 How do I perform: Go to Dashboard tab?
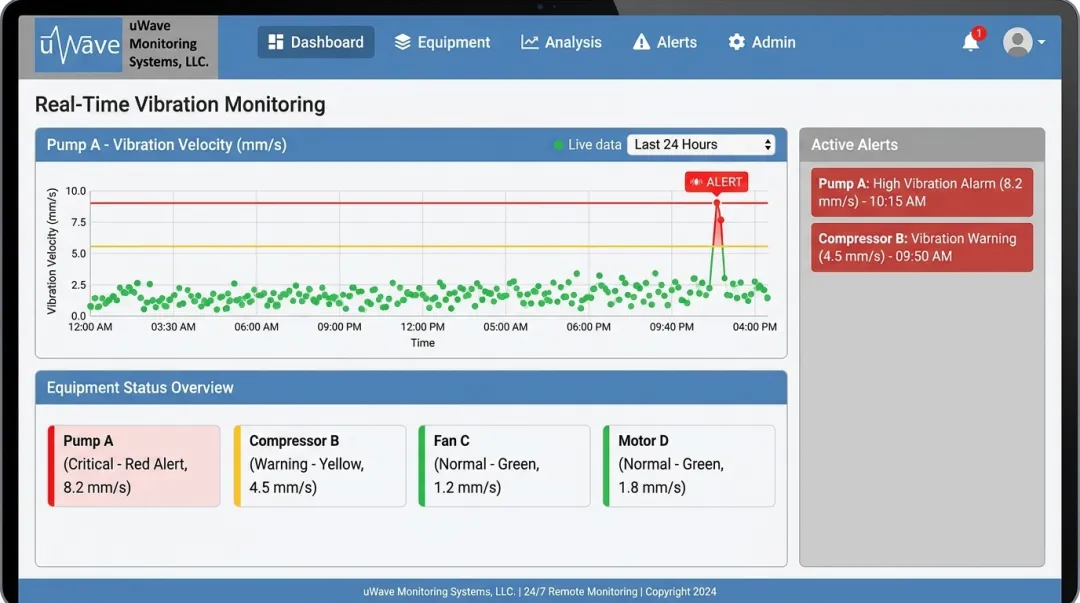(316, 42)
